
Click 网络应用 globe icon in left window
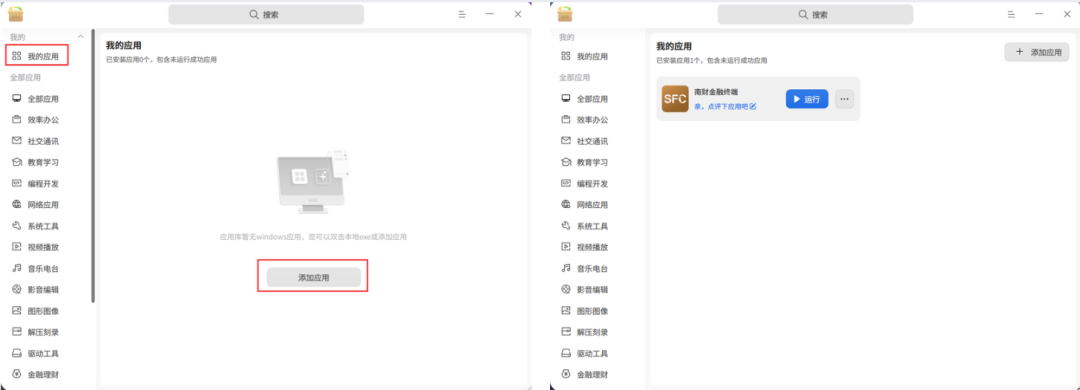pos(17,204)
